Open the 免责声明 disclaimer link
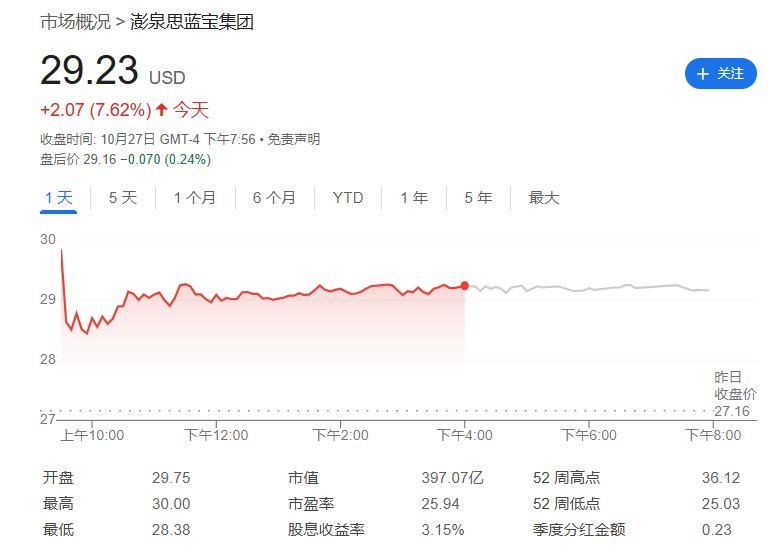This screenshot has height=556, width=768. 293,139
